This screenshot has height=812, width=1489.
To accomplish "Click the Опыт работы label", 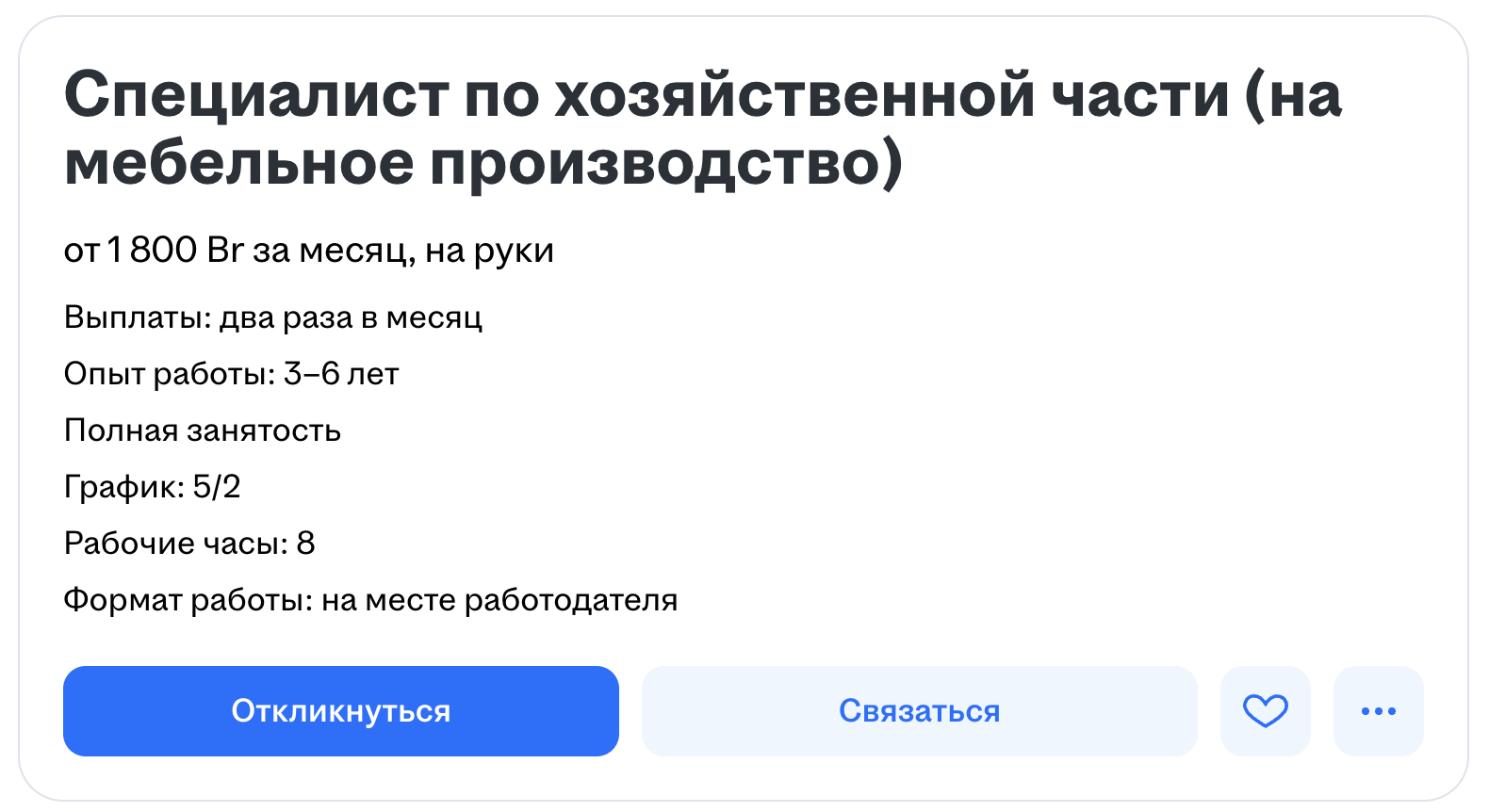I will (169, 375).
